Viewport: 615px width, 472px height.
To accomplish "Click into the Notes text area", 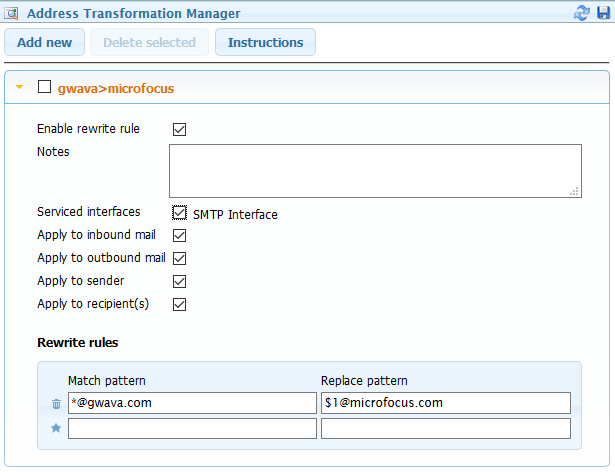I will tap(375, 170).
